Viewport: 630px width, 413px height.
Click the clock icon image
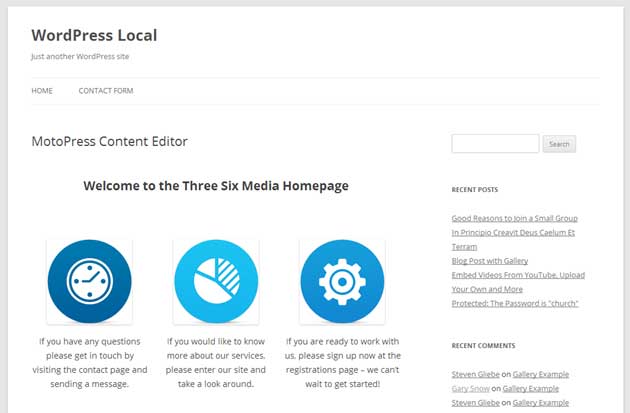tap(89, 282)
